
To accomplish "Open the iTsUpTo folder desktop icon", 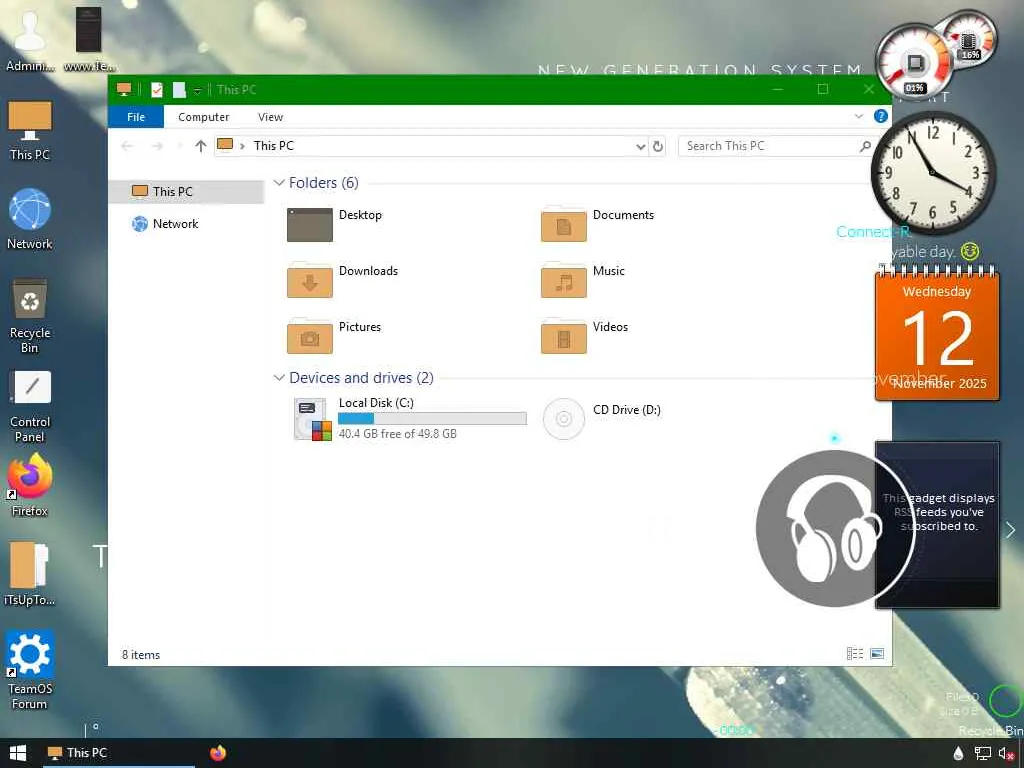I will (x=30, y=573).
